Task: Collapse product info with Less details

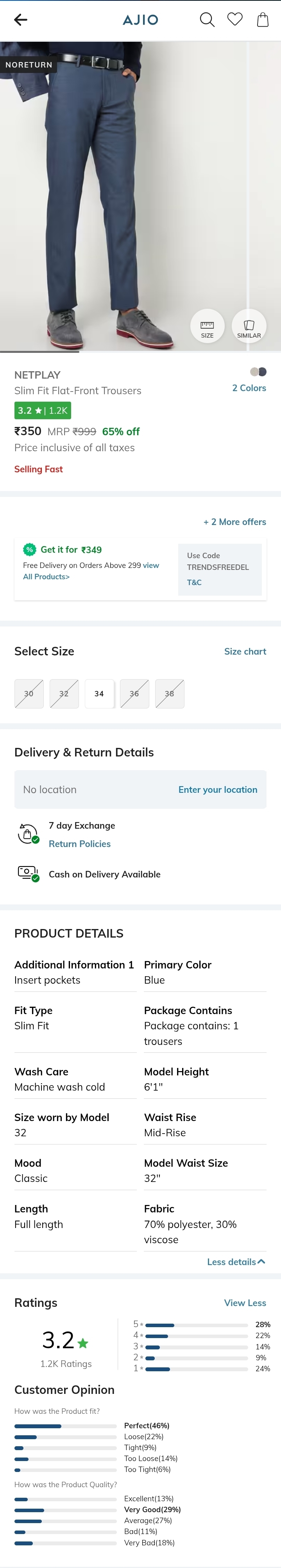Action: tap(236, 1262)
